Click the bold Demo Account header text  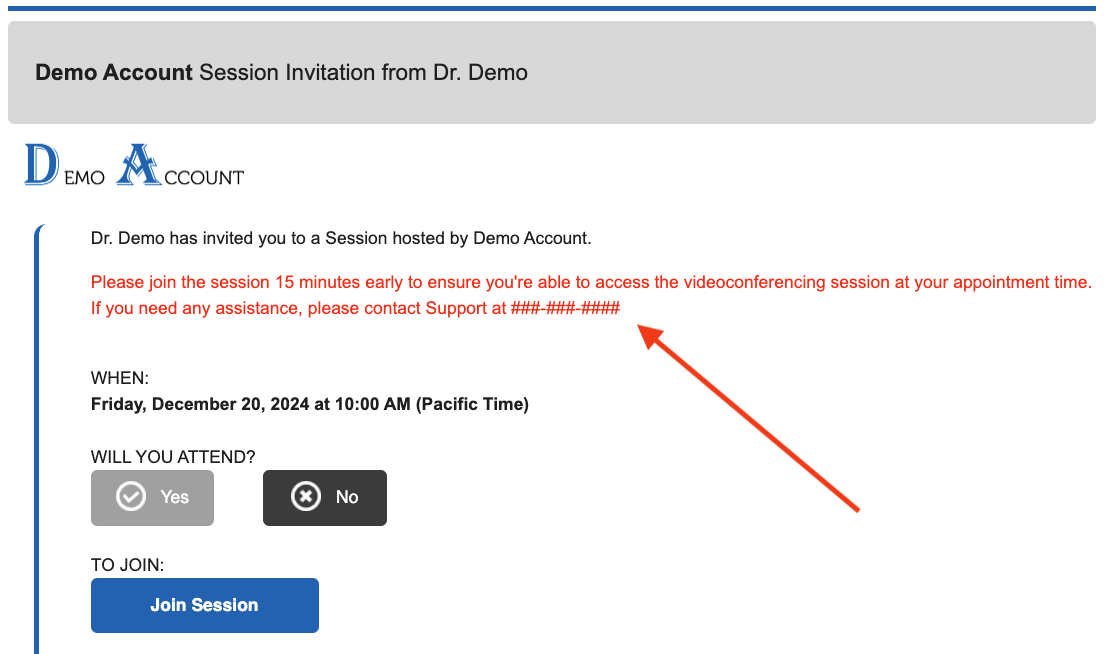114,73
